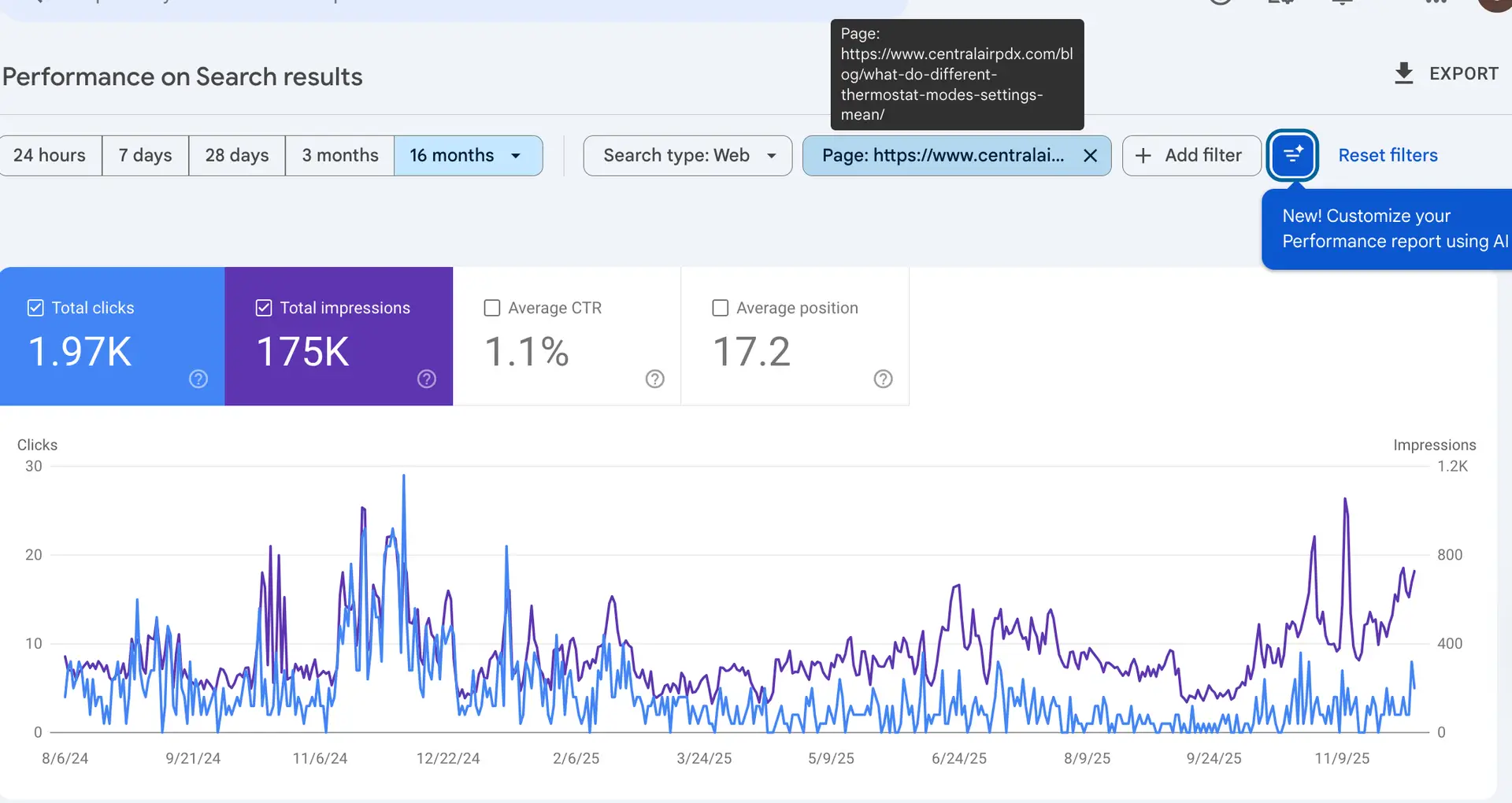Open help icon on Total impressions card

click(x=427, y=379)
